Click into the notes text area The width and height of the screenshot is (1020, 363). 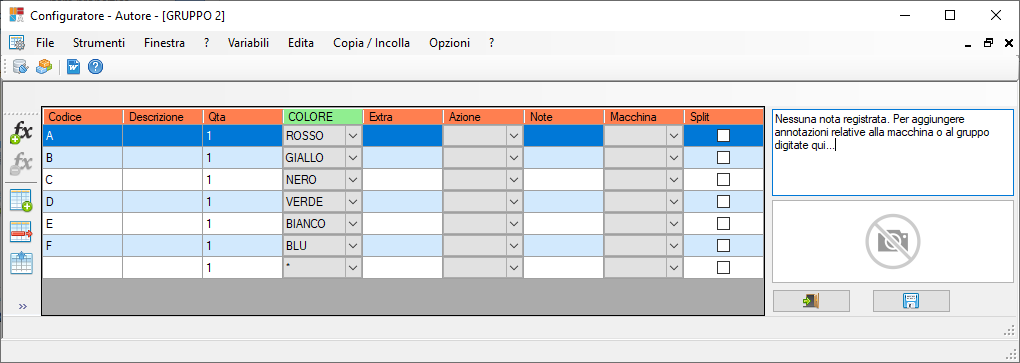point(892,152)
